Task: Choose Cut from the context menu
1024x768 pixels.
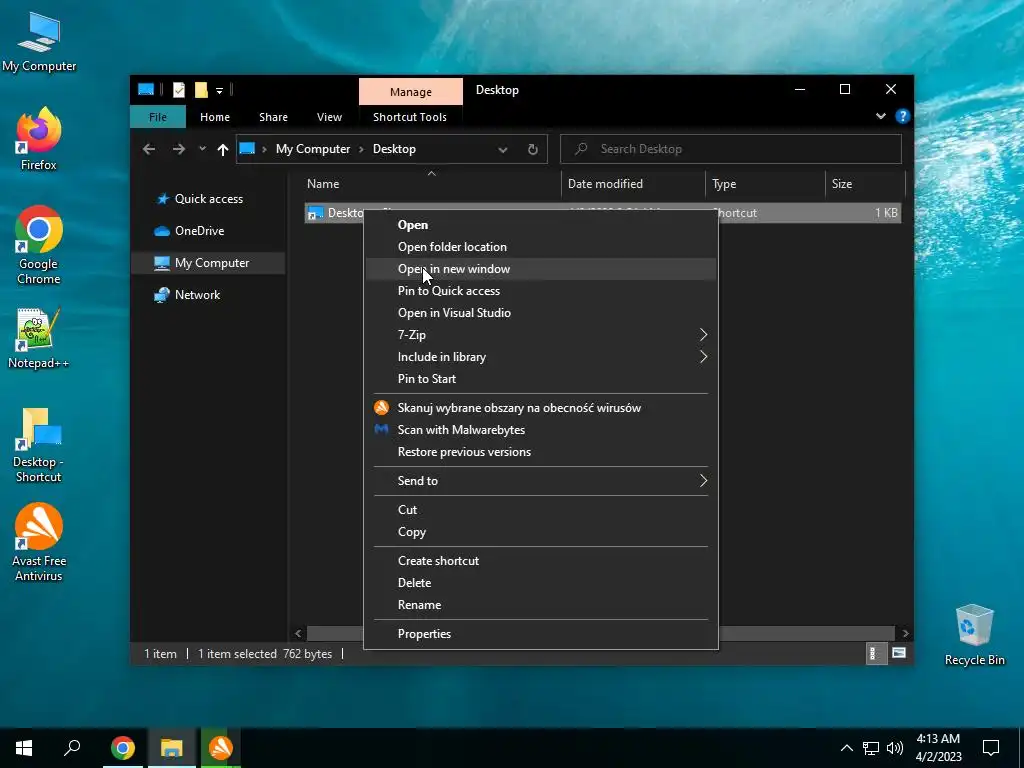Action: (x=541, y=509)
